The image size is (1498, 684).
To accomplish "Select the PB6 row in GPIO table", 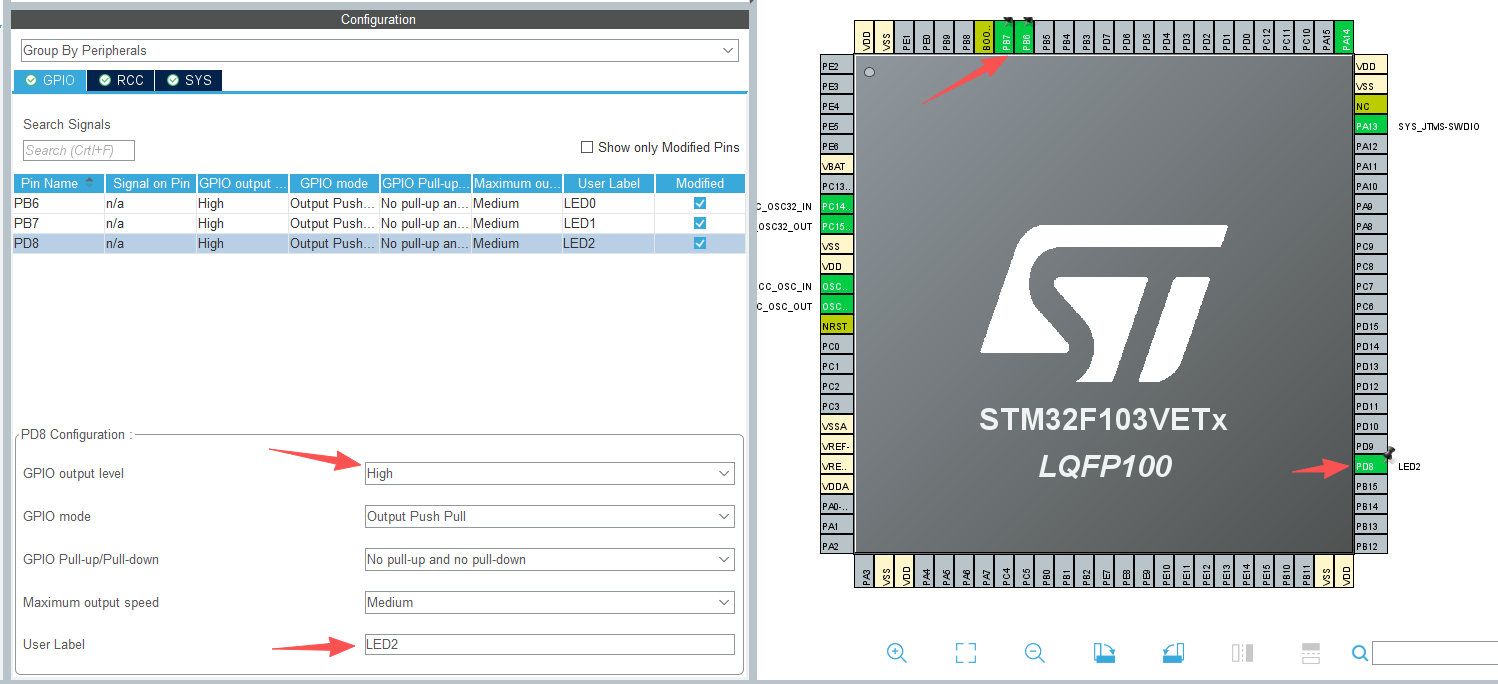I will point(379,203).
